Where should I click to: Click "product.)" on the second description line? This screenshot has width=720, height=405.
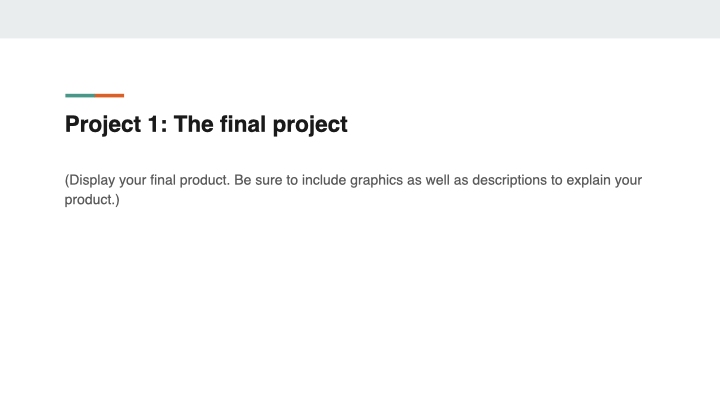coord(92,199)
